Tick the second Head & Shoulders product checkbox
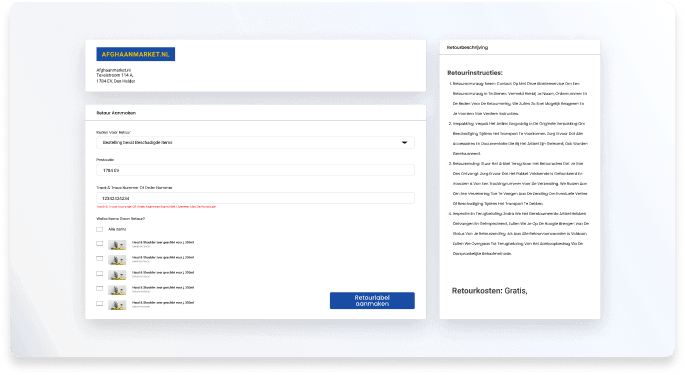This screenshot has width=685, height=375. [x=100, y=259]
